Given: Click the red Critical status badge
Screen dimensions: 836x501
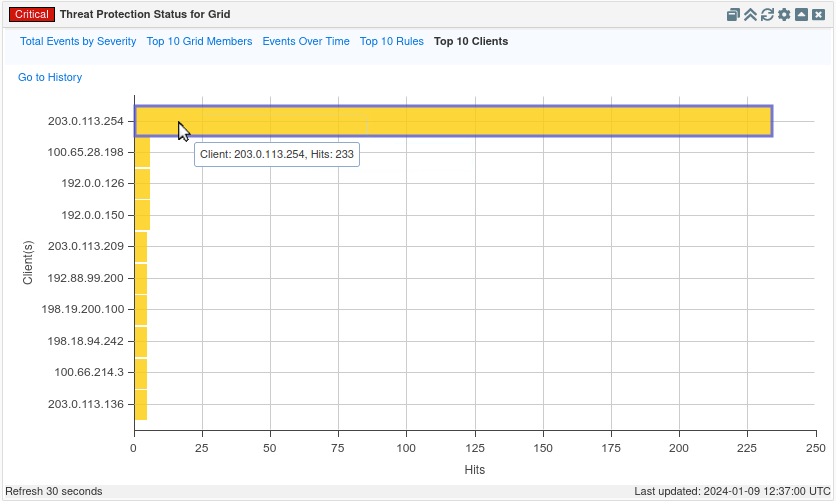Looking at the screenshot, I should coord(30,15).
